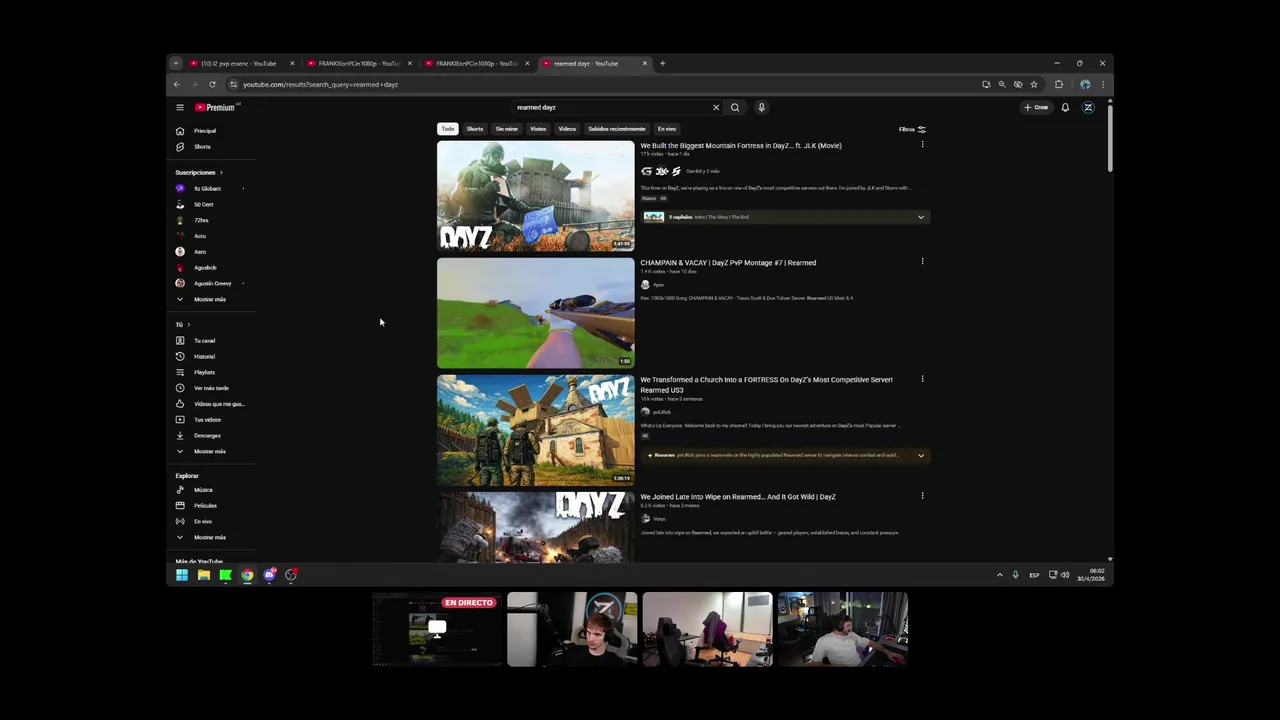Open Discord from the taskbar
1280x720 pixels.
(x=269, y=575)
